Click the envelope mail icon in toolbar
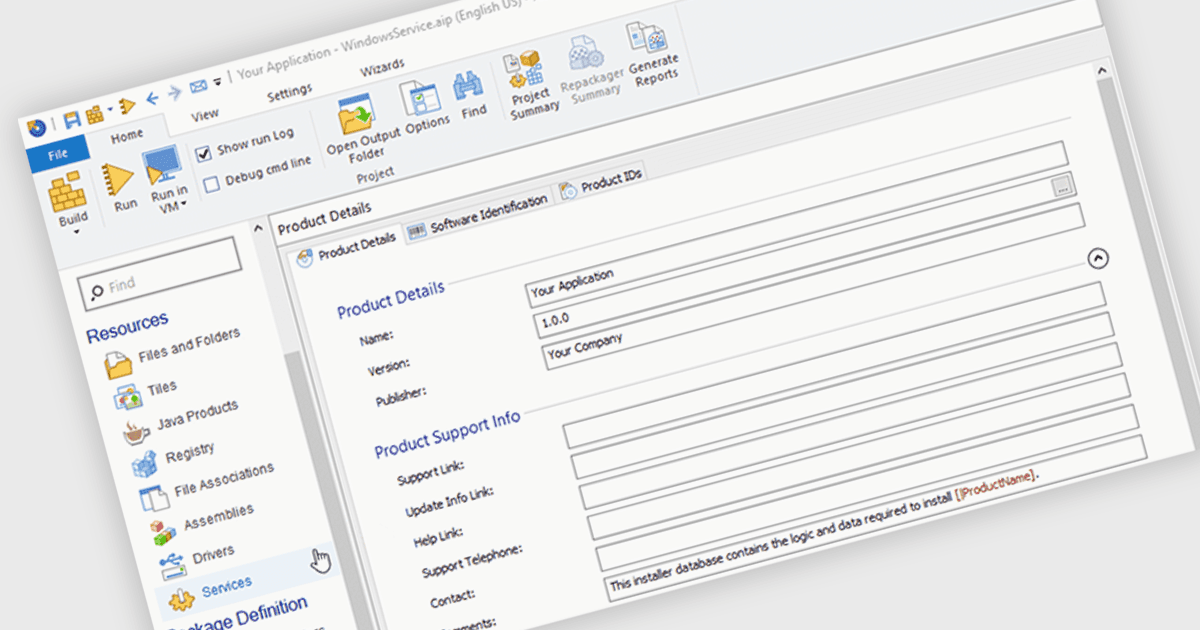1200x630 pixels. (x=198, y=87)
